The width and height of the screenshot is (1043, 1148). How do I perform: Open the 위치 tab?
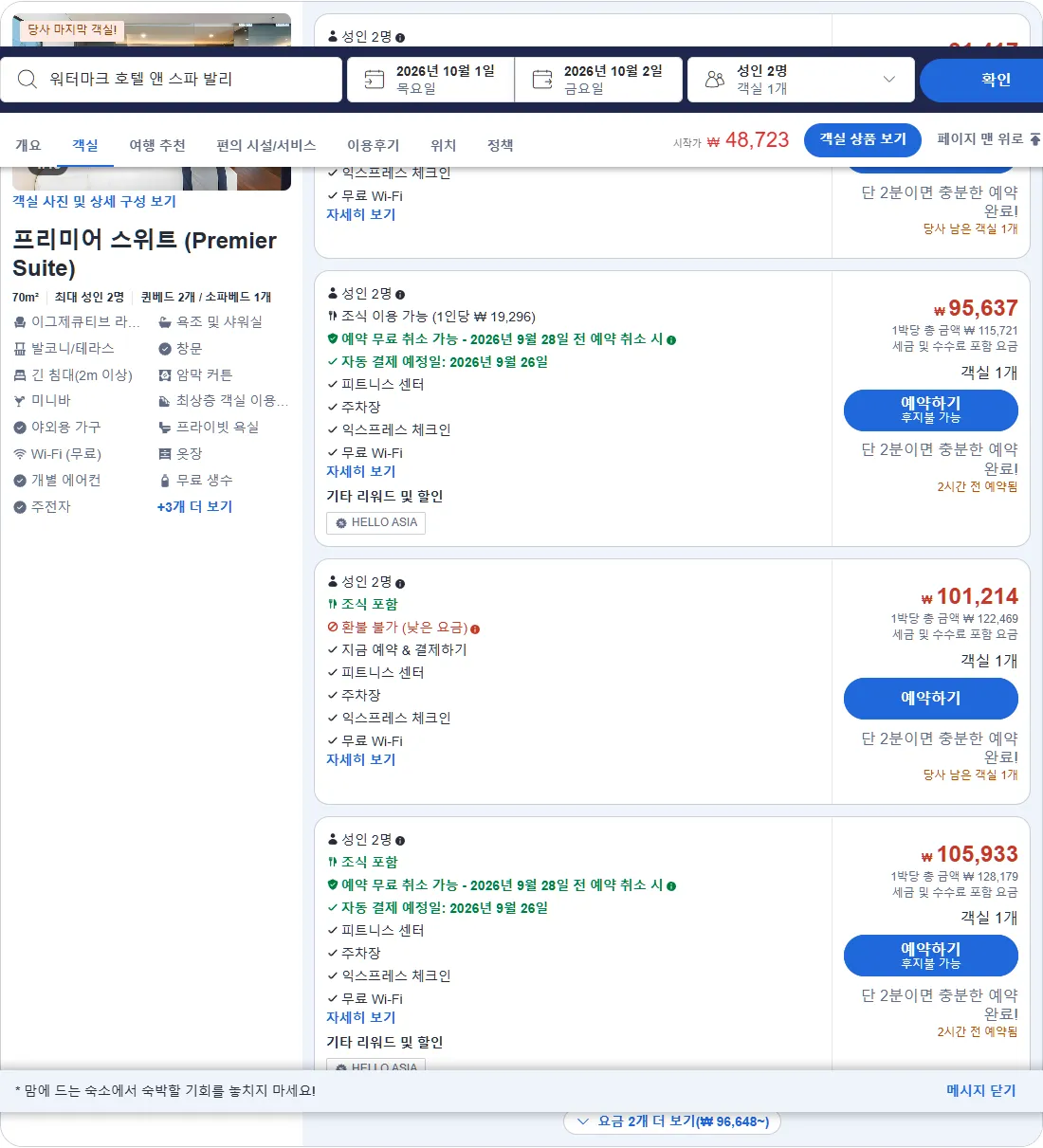(444, 145)
